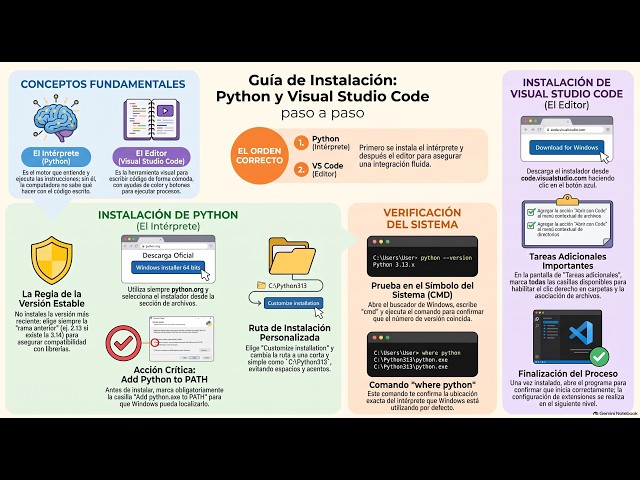
Task: Click 'Finalización del Proceso' heading
Action: [568, 373]
